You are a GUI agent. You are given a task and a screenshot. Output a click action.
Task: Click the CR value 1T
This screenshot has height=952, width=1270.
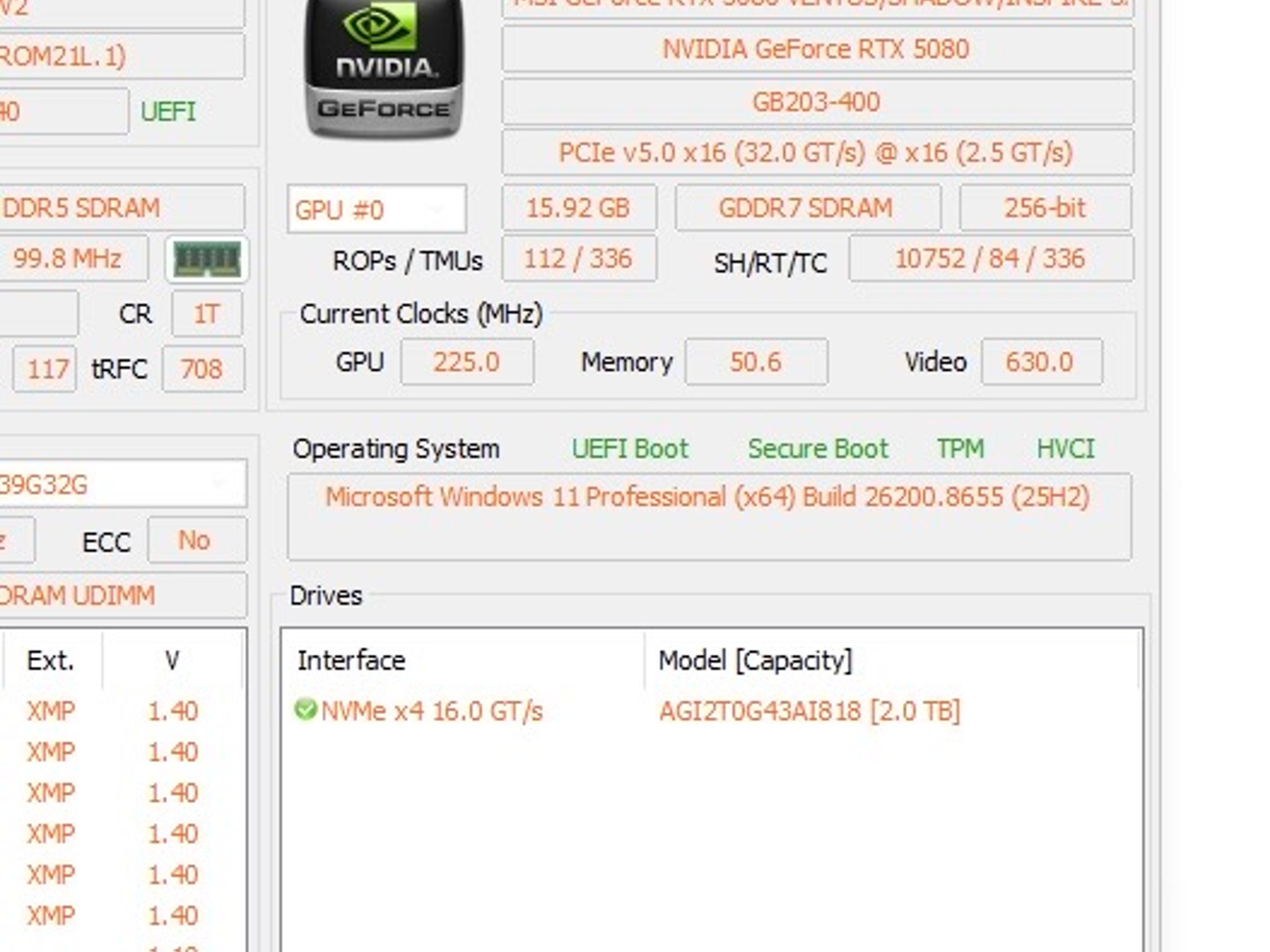207,314
